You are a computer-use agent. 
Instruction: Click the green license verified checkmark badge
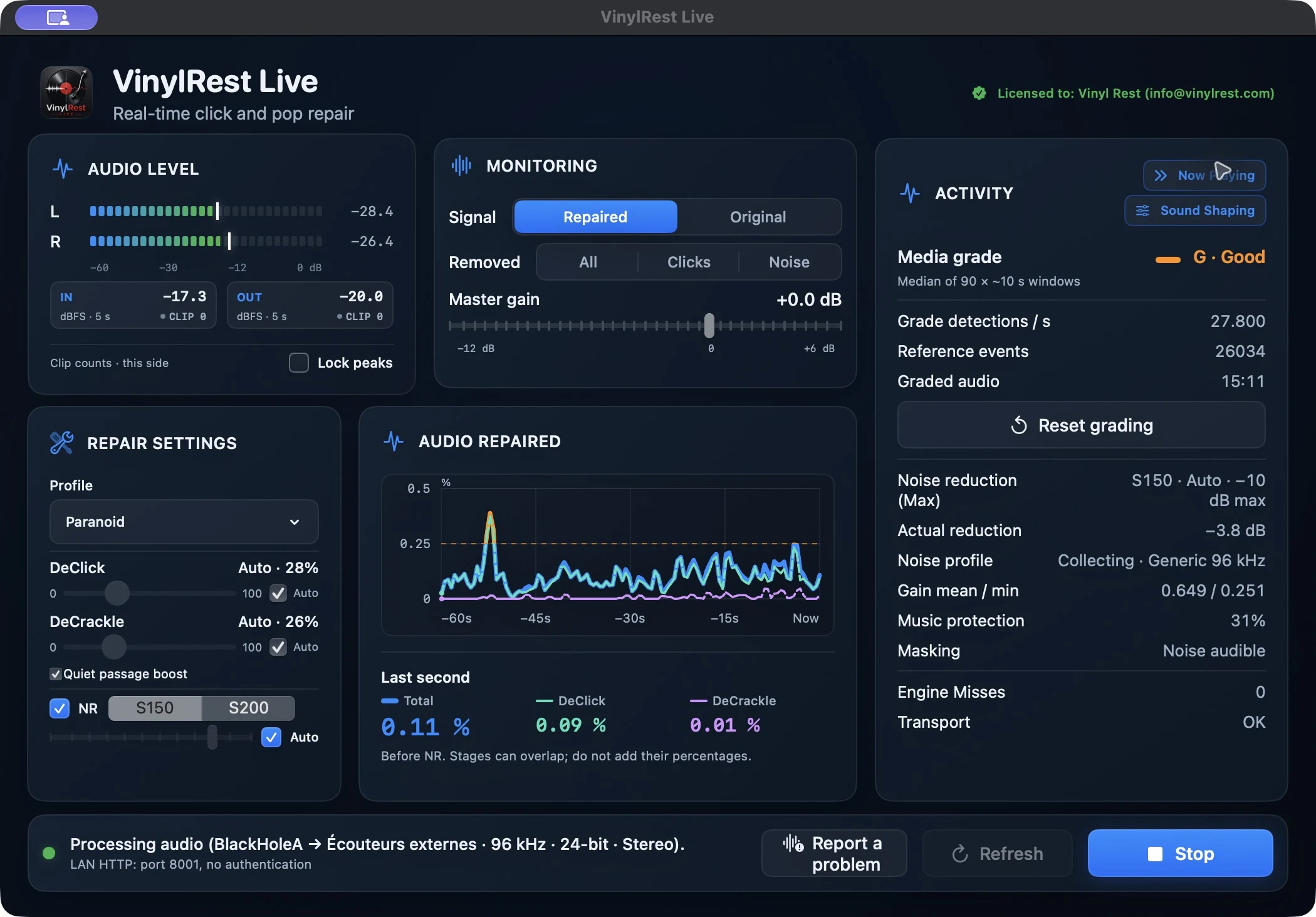point(979,93)
